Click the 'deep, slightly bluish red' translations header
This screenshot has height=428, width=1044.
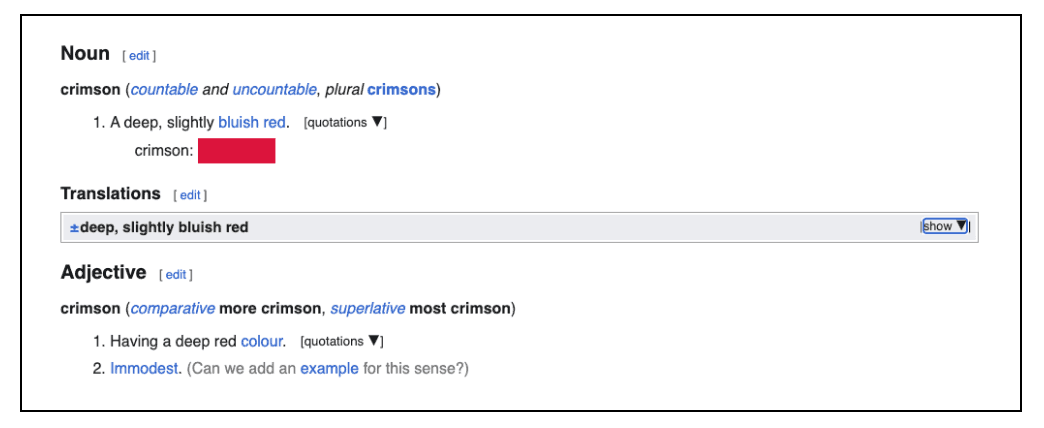pyautogui.click(x=164, y=227)
